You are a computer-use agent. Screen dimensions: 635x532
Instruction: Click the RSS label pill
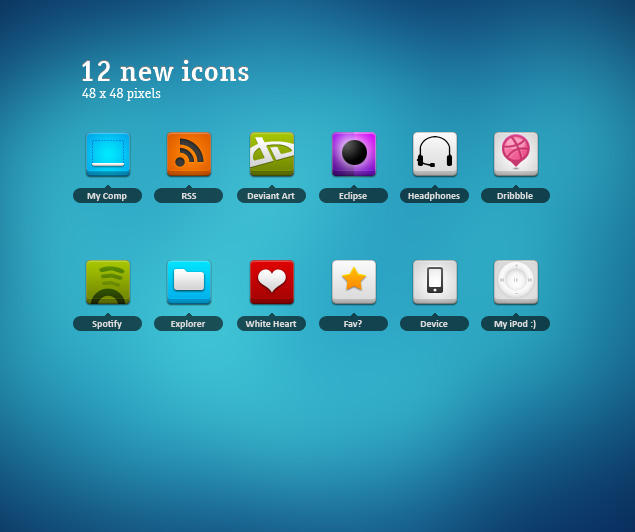click(x=188, y=196)
